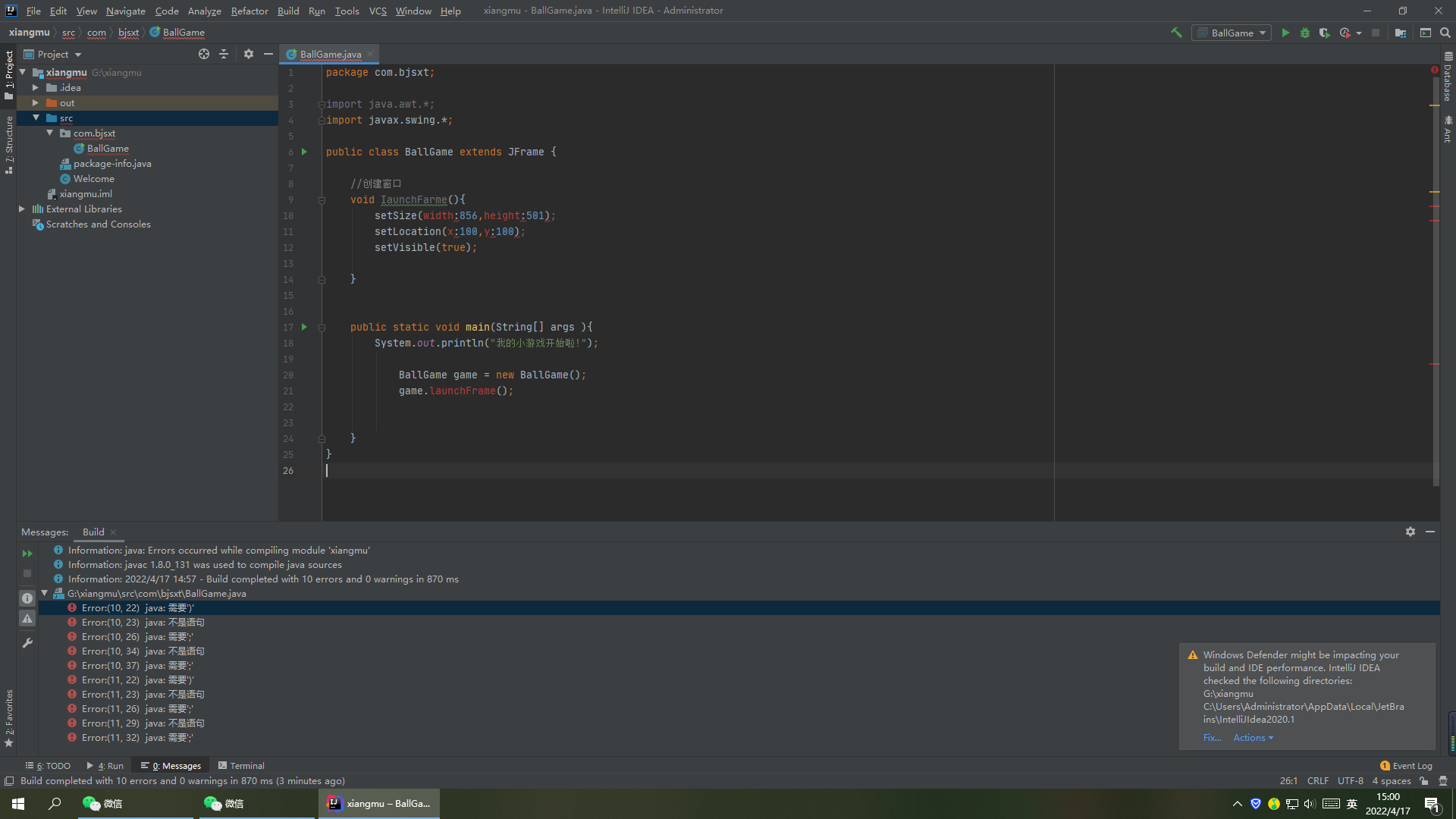The width and height of the screenshot is (1456, 819).
Task: Click the Stop process square icon
Action: click(x=1376, y=33)
